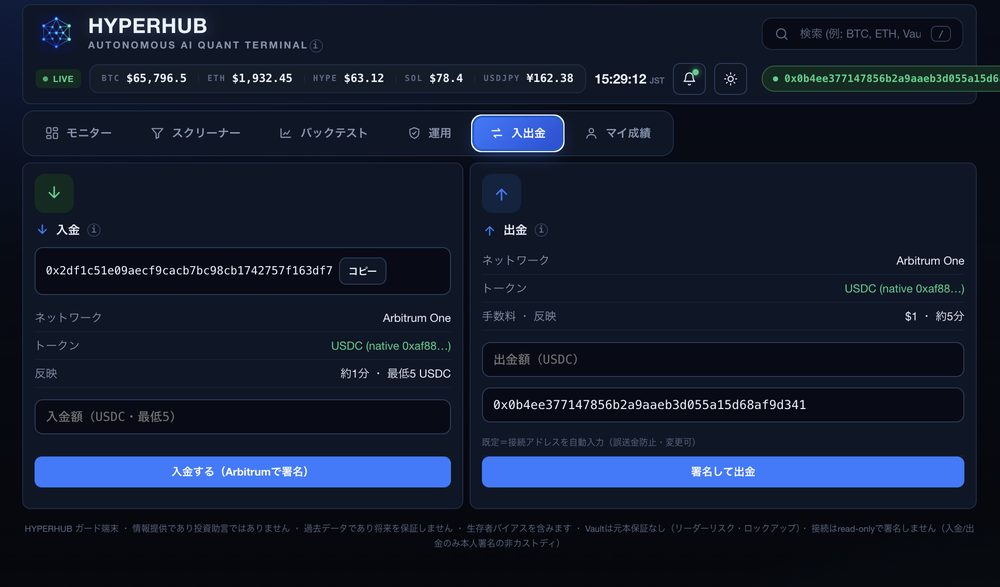This screenshot has height=587, width=1000.
Task: Click the USDJPY rate ¥162.38
Action: click(549, 78)
